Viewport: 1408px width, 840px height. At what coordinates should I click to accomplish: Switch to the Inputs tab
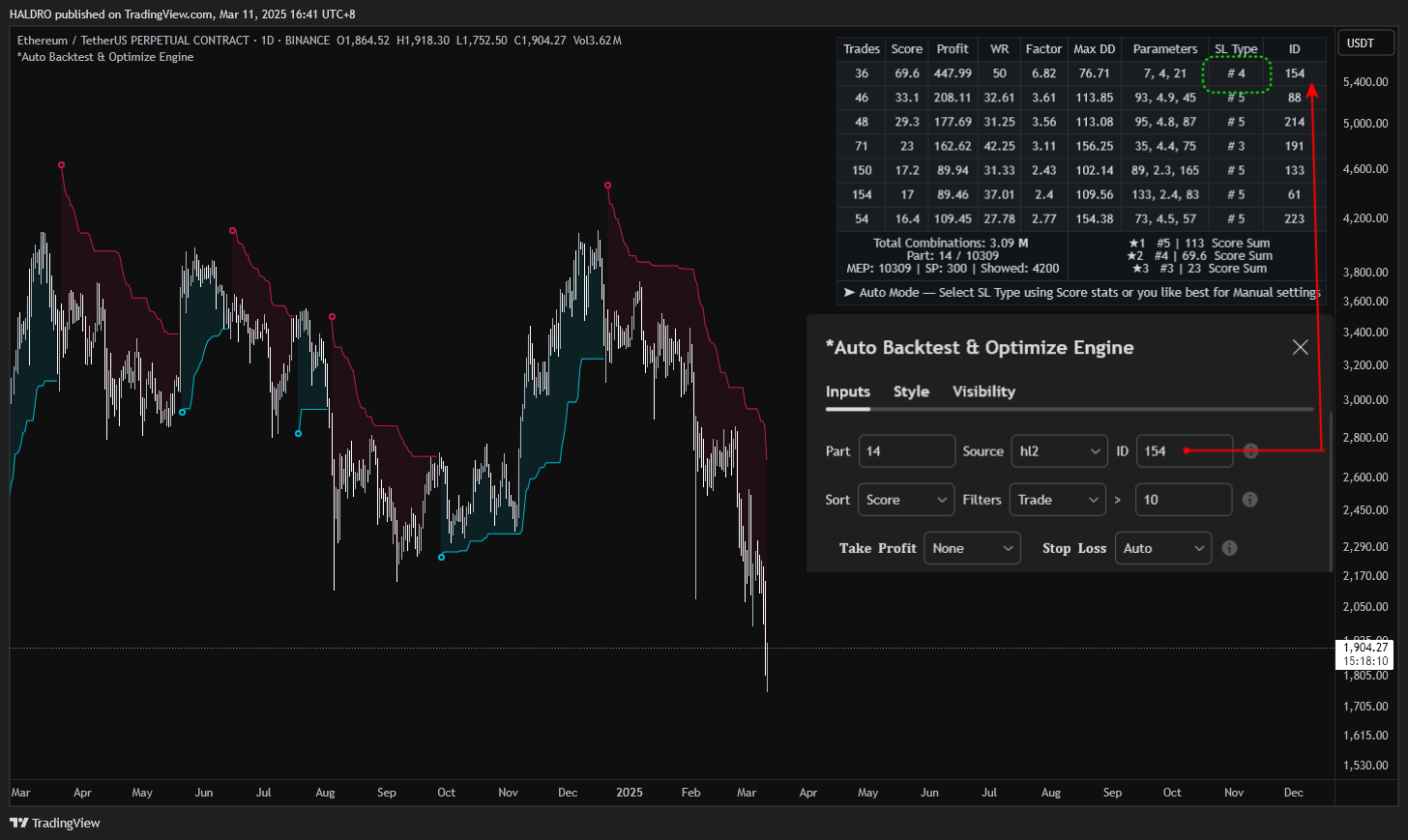pos(848,391)
